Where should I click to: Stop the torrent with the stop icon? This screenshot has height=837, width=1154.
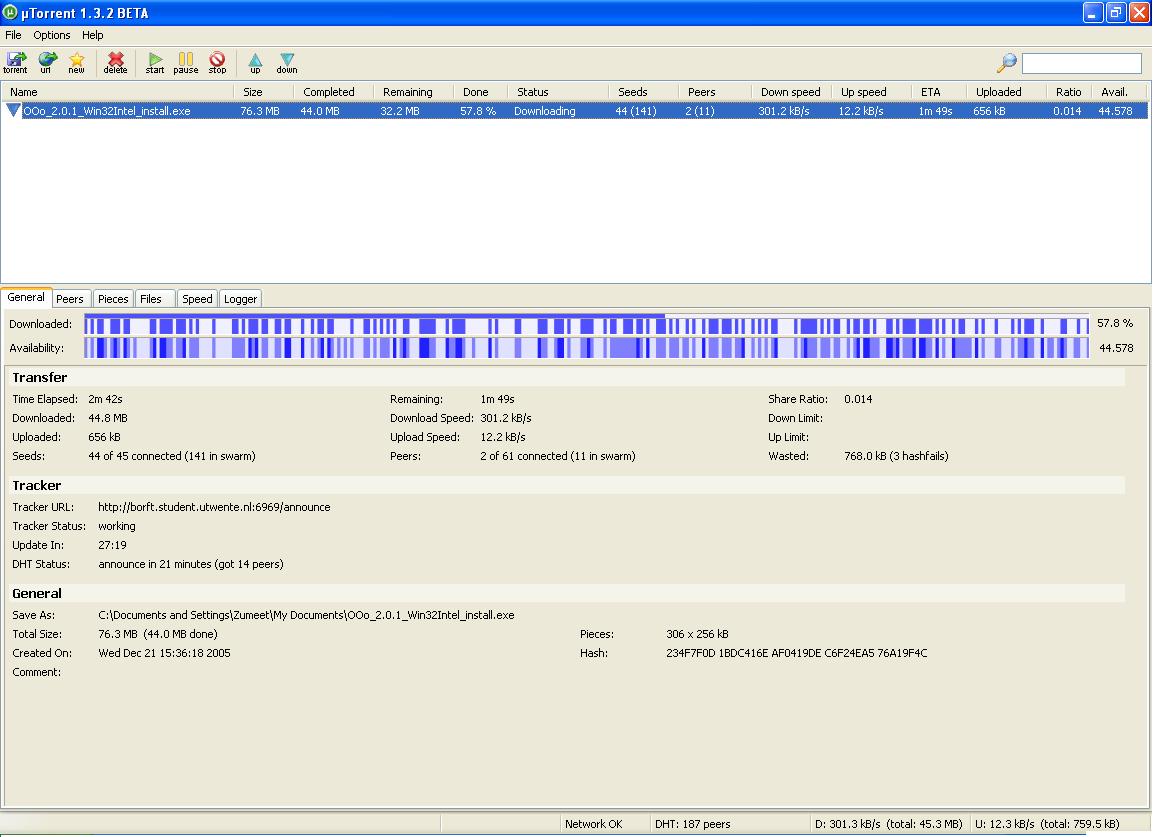click(x=217, y=62)
